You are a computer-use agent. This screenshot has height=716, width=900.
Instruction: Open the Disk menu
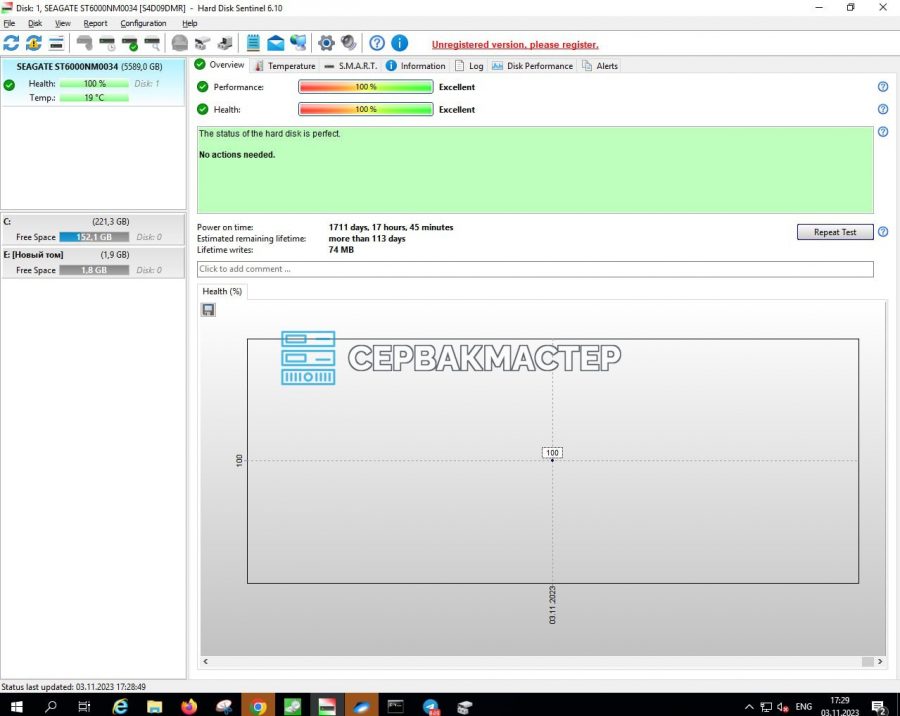[35, 24]
